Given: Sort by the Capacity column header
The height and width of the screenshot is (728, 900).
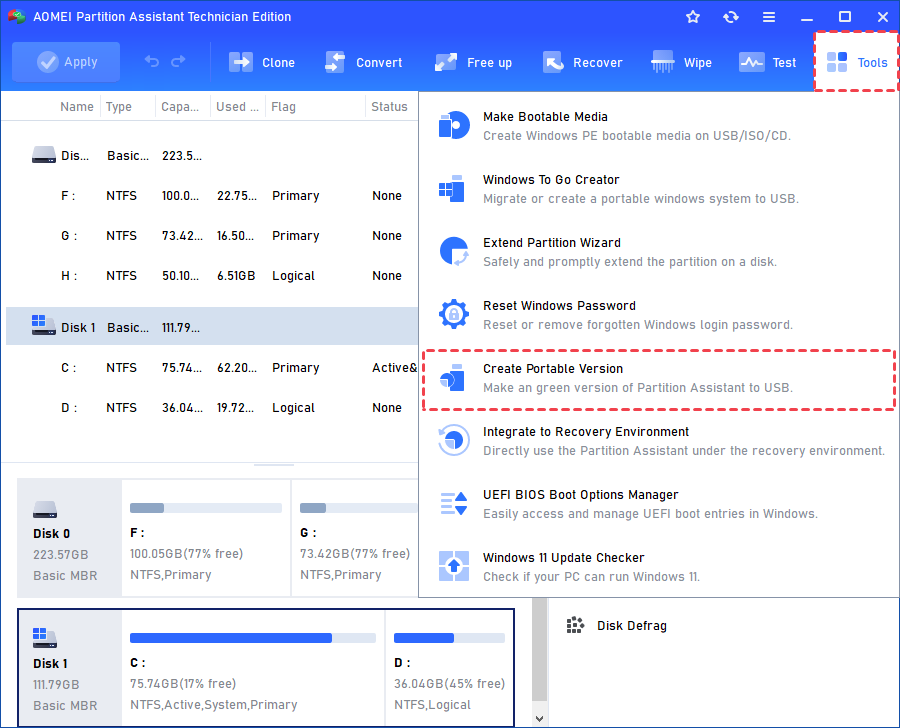Looking at the screenshot, I should 180,107.
